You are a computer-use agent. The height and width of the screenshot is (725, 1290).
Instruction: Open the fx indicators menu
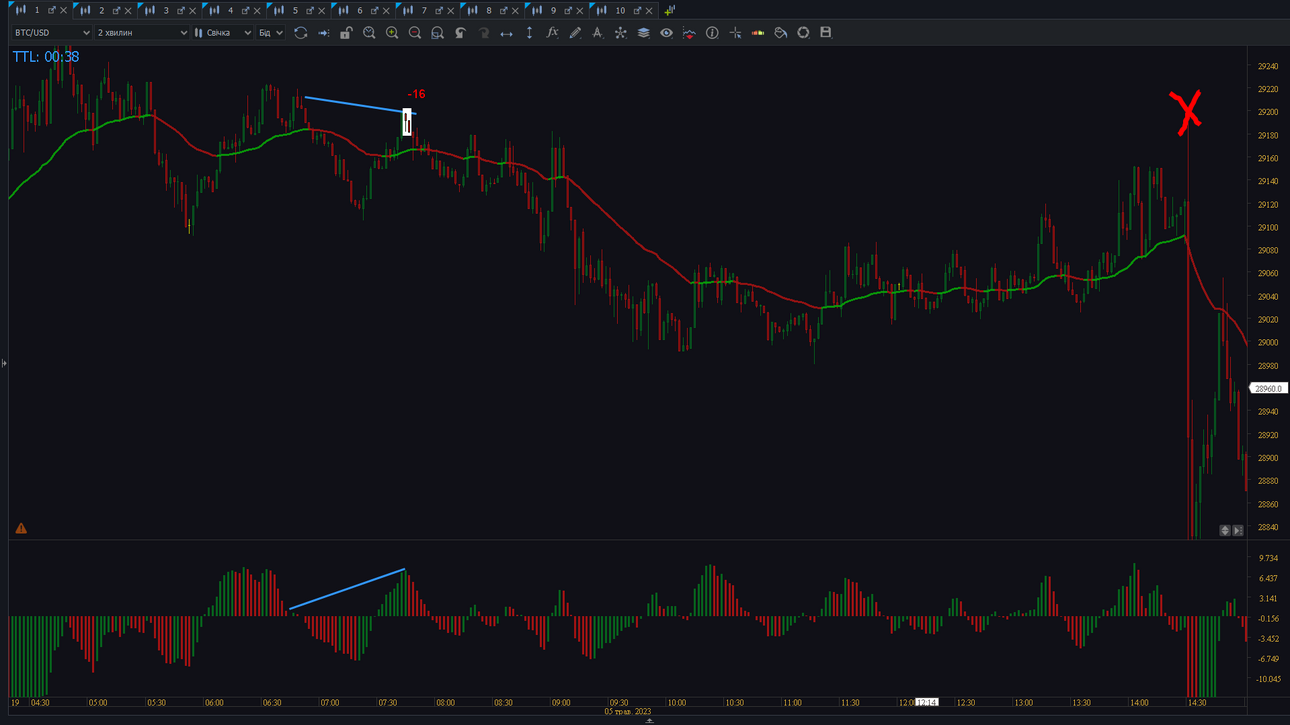[x=552, y=33]
